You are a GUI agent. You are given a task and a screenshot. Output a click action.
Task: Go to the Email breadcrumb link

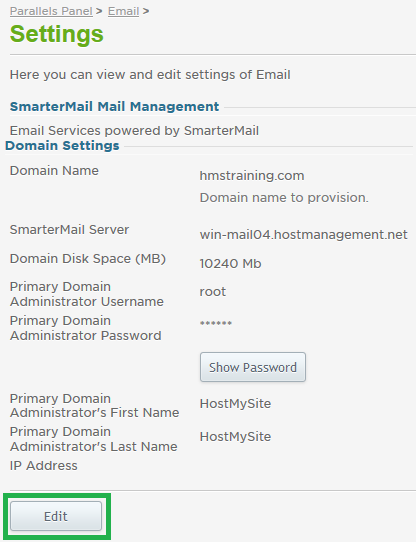(x=123, y=11)
